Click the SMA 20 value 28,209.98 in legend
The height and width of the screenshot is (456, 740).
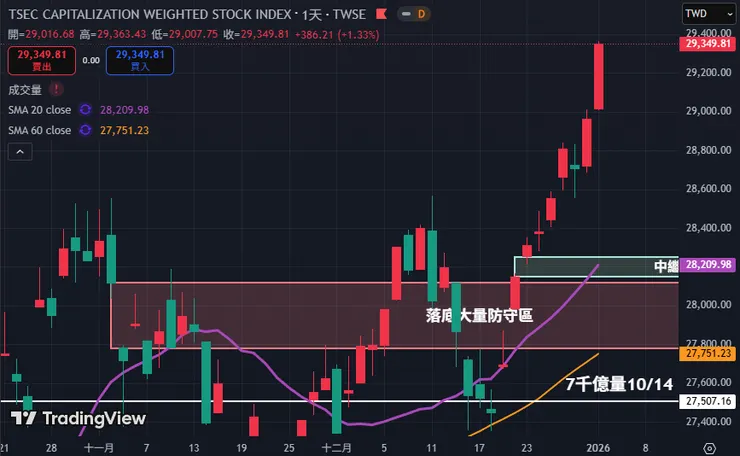point(125,110)
